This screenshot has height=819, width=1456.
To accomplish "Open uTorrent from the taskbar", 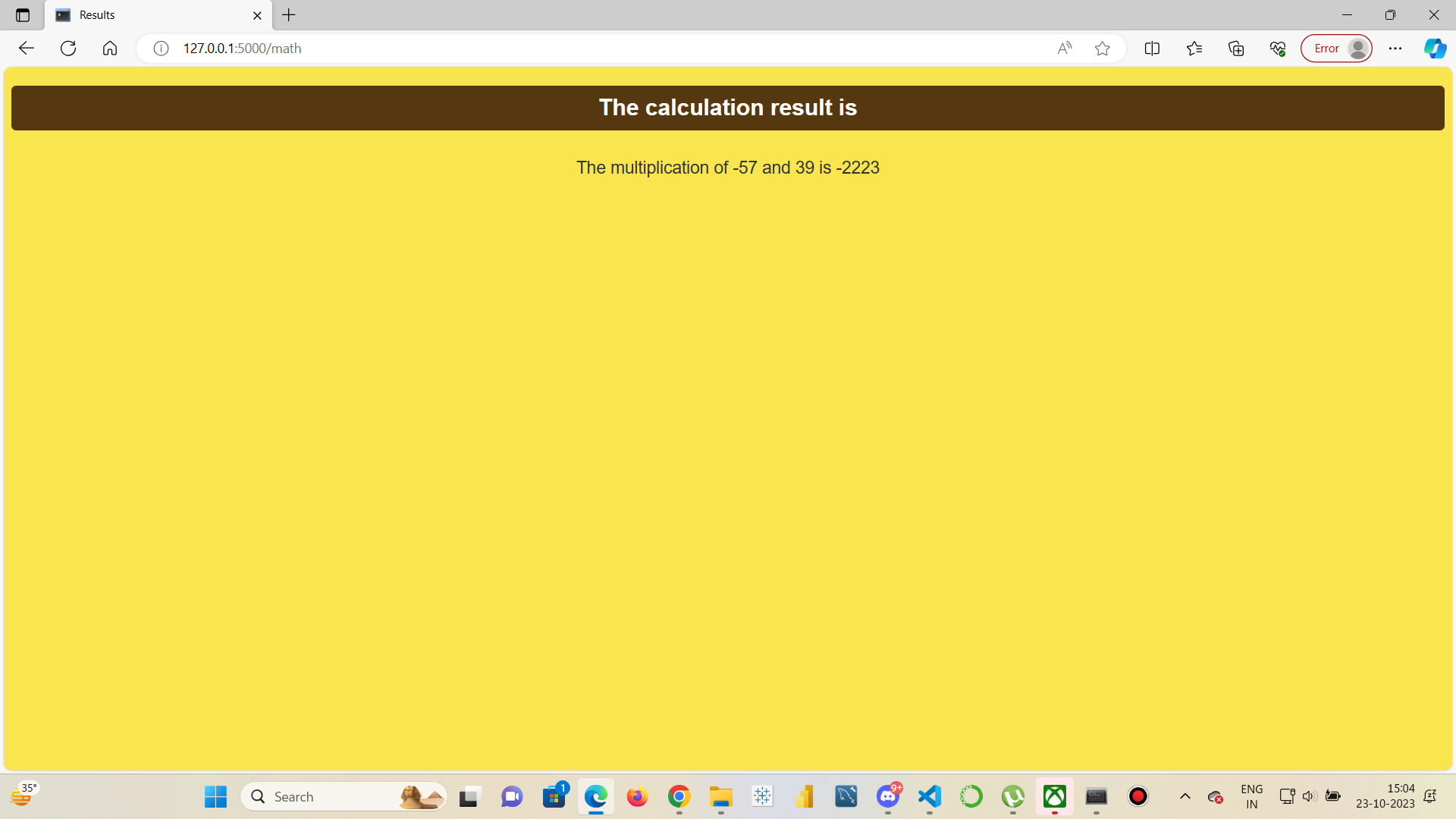I will point(1013,796).
